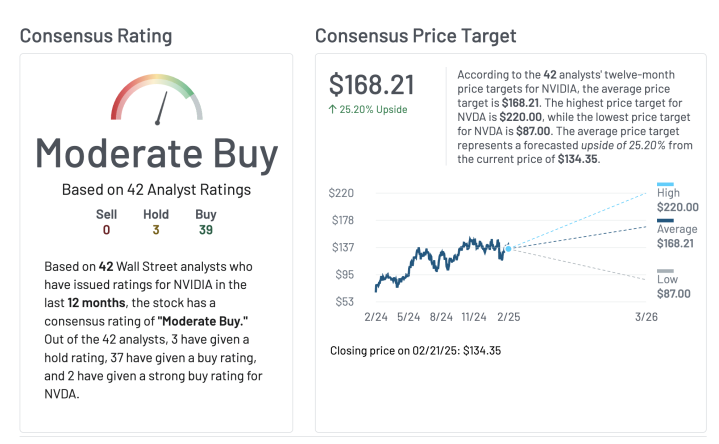Click the Consensus Price Target heading
719x444 pixels.
click(415, 36)
